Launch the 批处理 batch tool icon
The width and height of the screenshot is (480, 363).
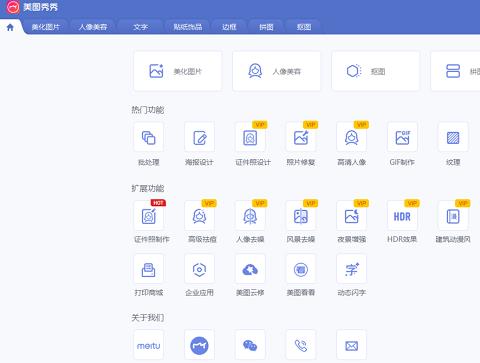point(149,137)
